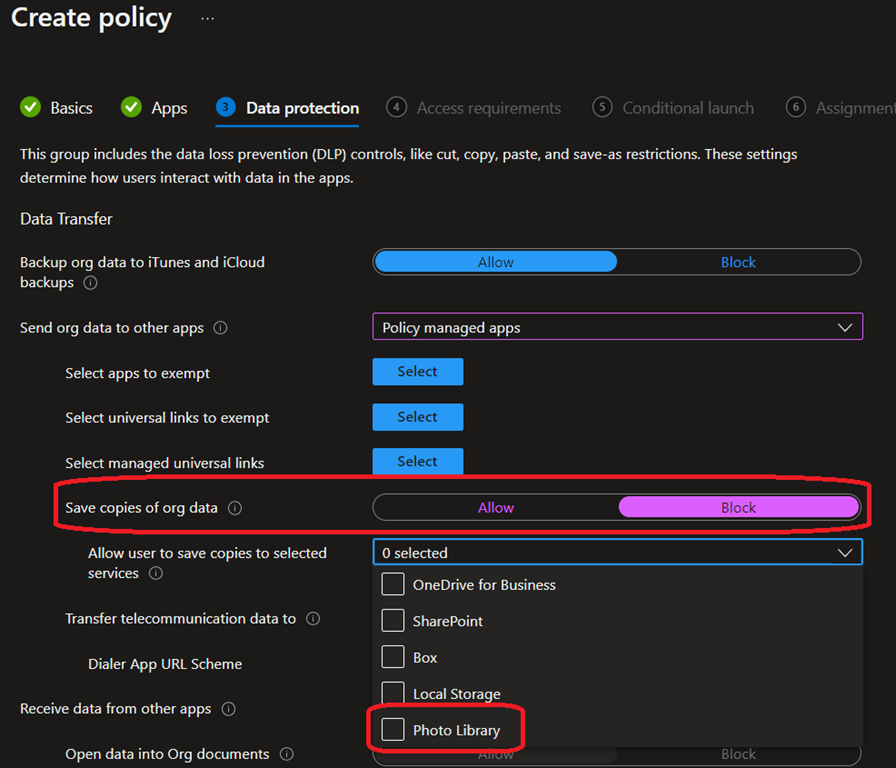This screenshot has width=896, height=768.
Task: Click info icon next to Save copies of org data
Action: click(235, 508)
